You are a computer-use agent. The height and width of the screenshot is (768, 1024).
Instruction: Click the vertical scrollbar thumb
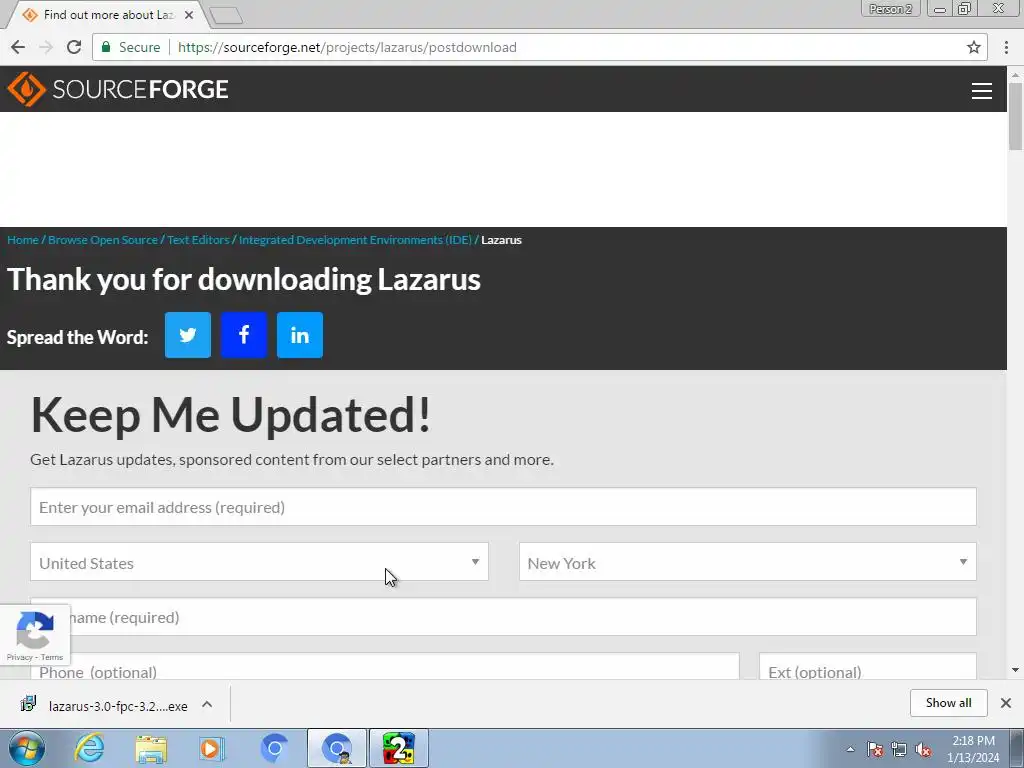click(1015, 116)
